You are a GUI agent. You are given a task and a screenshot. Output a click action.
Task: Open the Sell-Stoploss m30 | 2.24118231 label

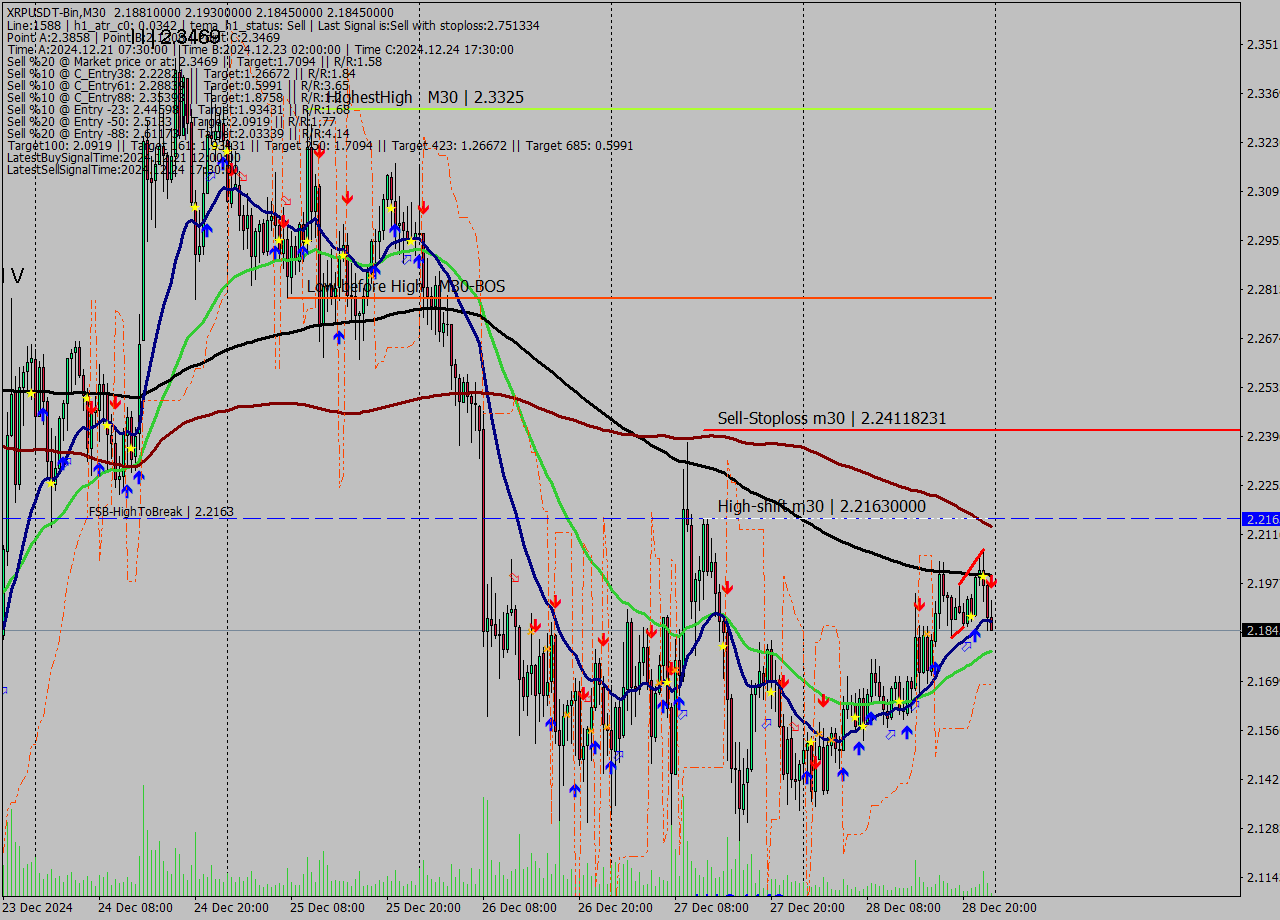[x=832, y=418]
